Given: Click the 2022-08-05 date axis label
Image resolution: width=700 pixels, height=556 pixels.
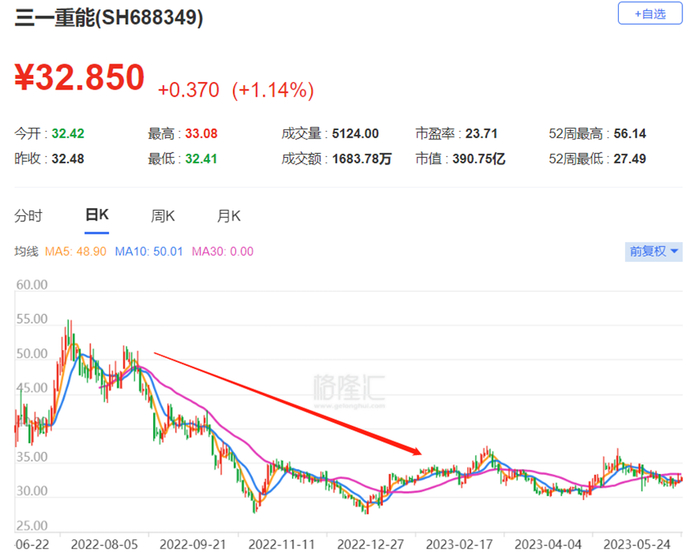Looking at the screenshot, I should point(104,544).
